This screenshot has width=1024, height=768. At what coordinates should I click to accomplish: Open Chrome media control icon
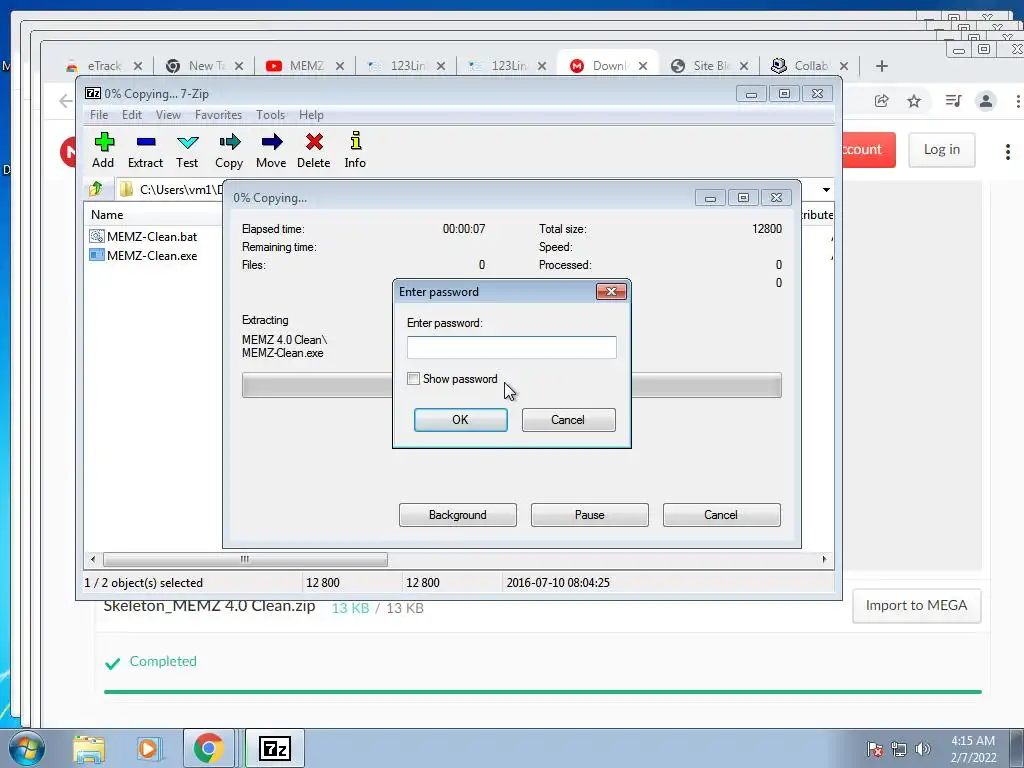coord(953,101)
